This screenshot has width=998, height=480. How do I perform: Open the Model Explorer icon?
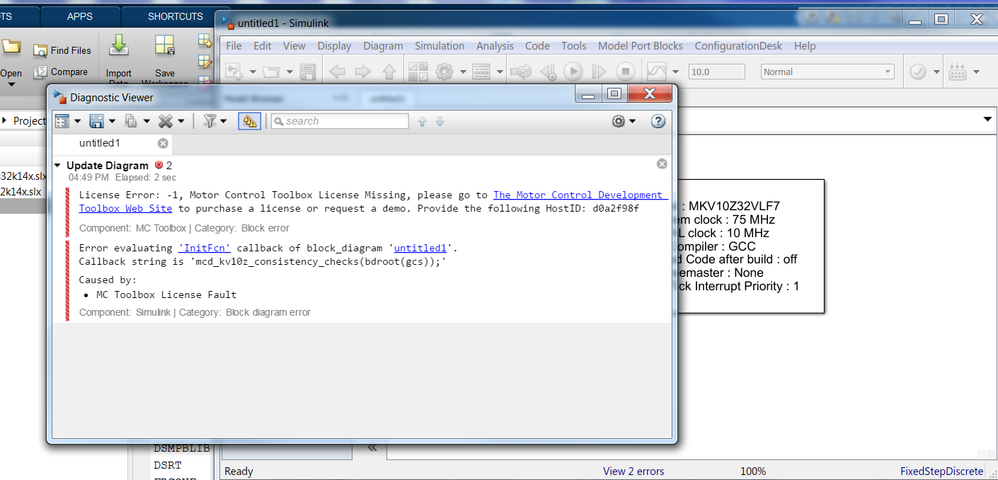(481, 72)
